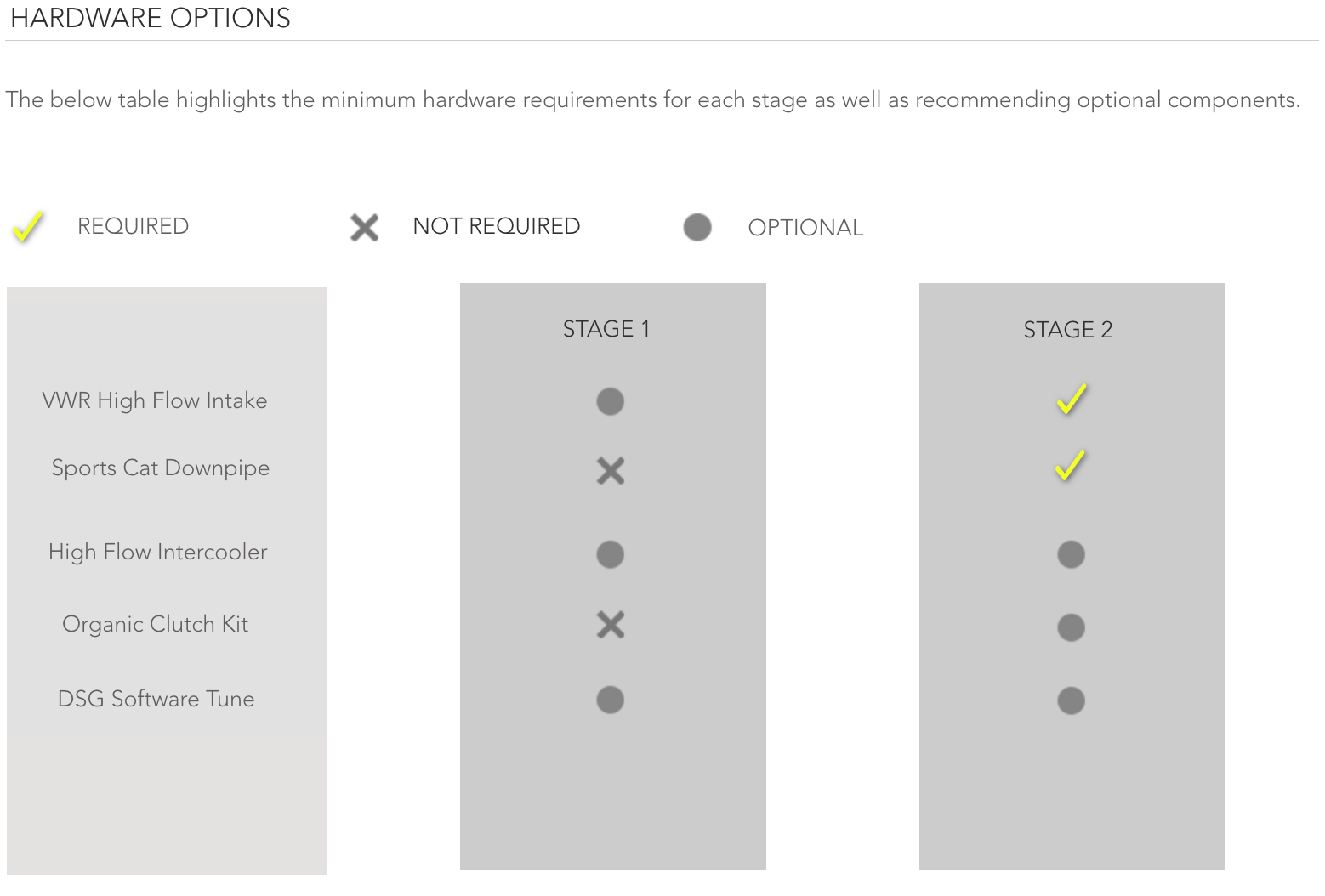The image size is (1325, 896).
Task: Click the yellow checkmark beside REQUIRED legend
Action: (x=28, y=227)
